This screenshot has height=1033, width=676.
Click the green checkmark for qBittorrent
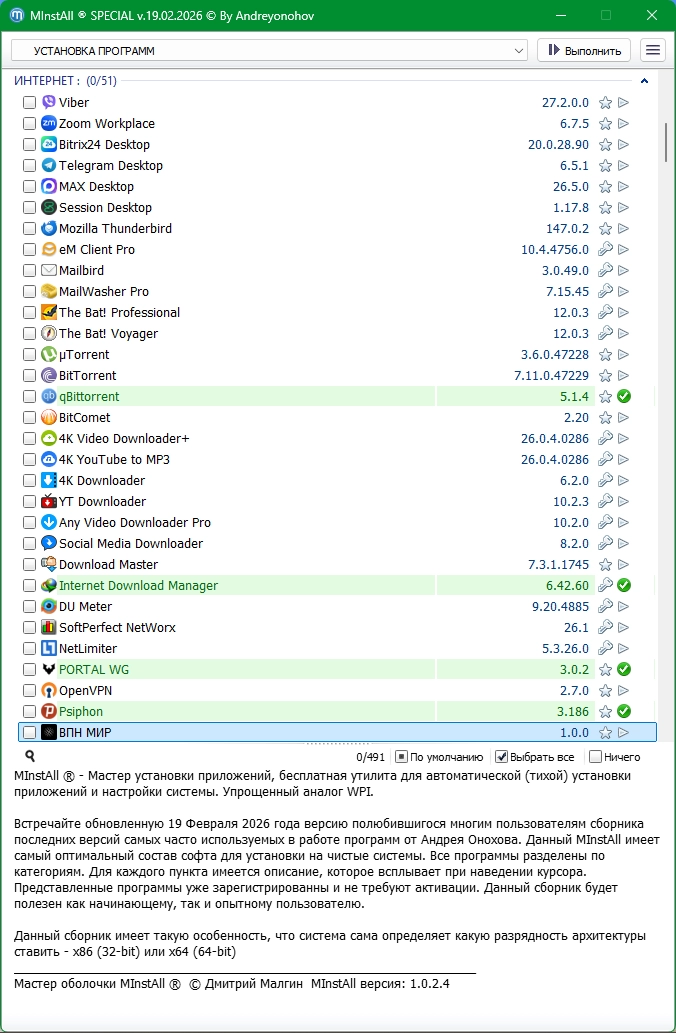pyautogui.click(x=624, y=397)
